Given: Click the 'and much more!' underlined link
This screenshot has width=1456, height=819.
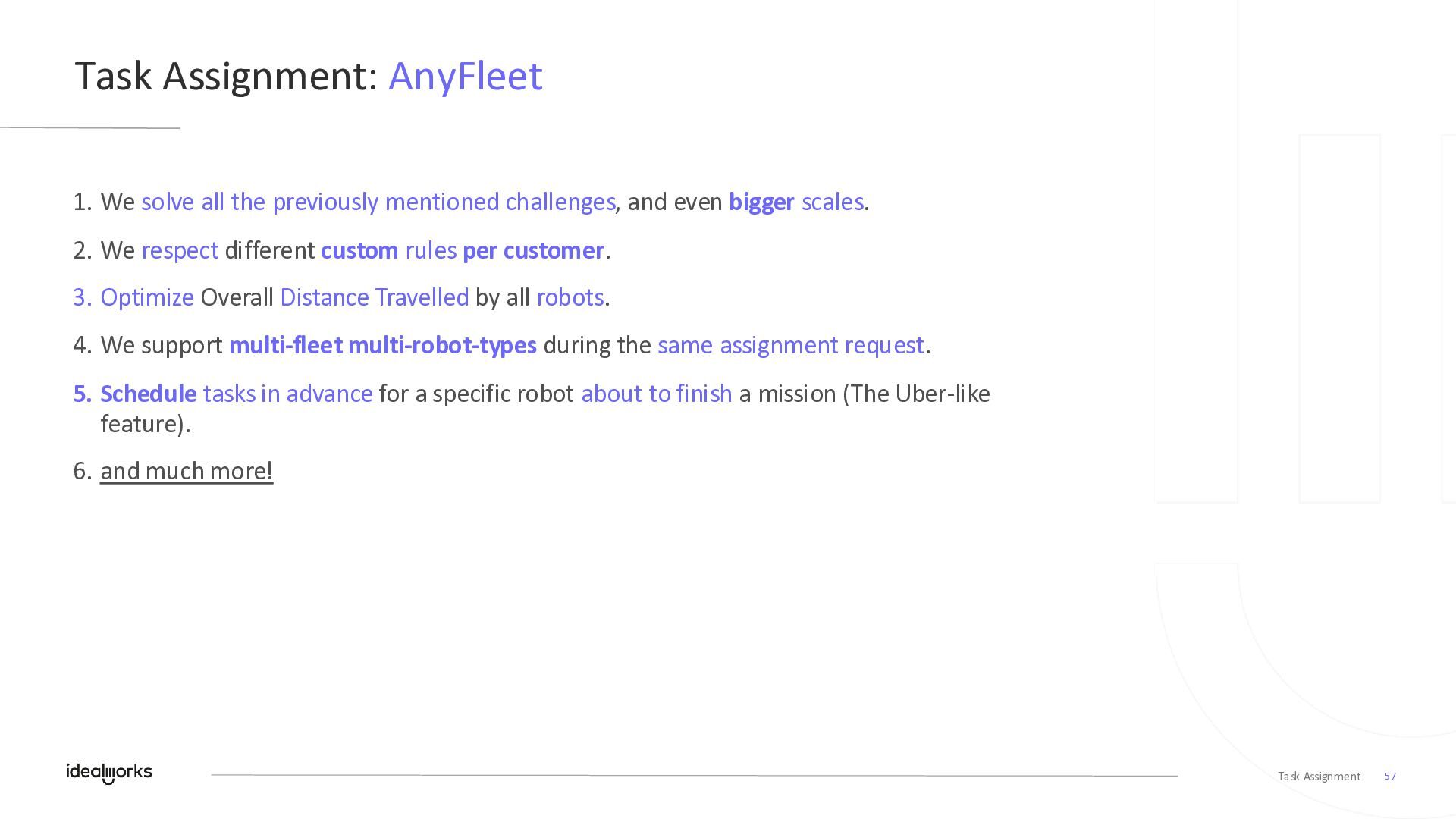Looking at the screenshot, I should tap(187, 471).
